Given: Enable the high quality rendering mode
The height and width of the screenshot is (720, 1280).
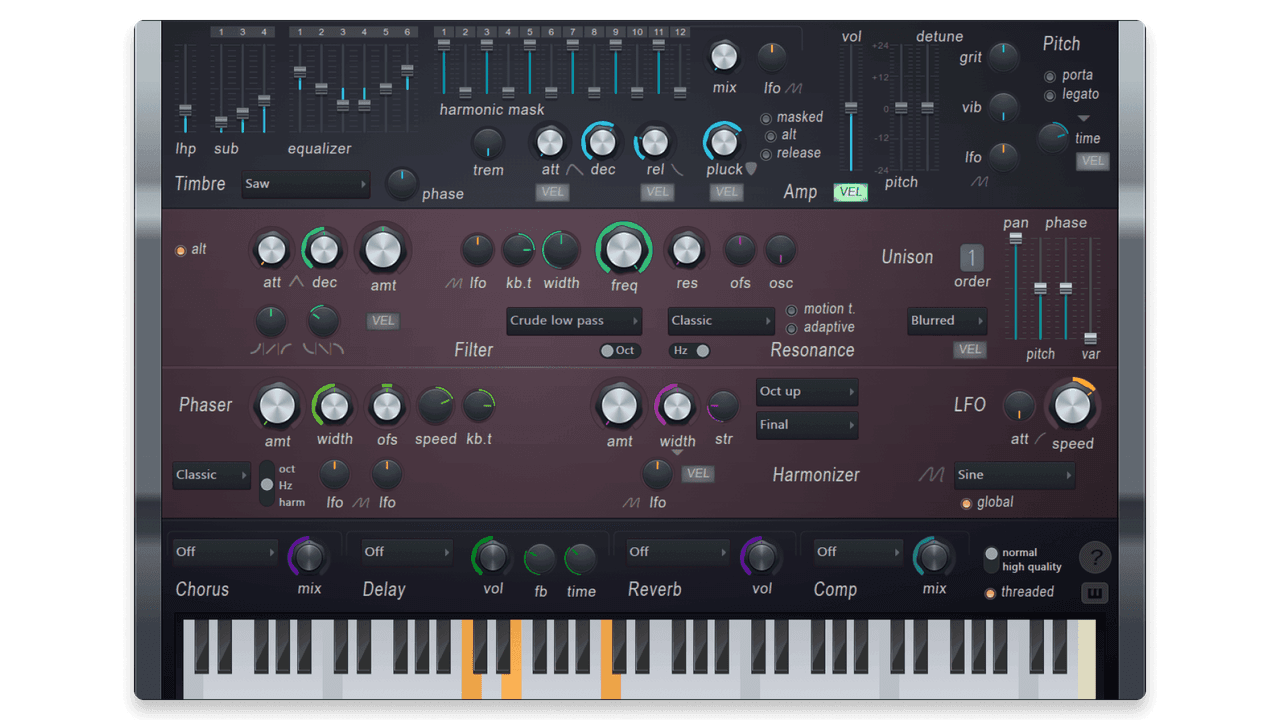Looking at the screenshot, I should [992, 565].
